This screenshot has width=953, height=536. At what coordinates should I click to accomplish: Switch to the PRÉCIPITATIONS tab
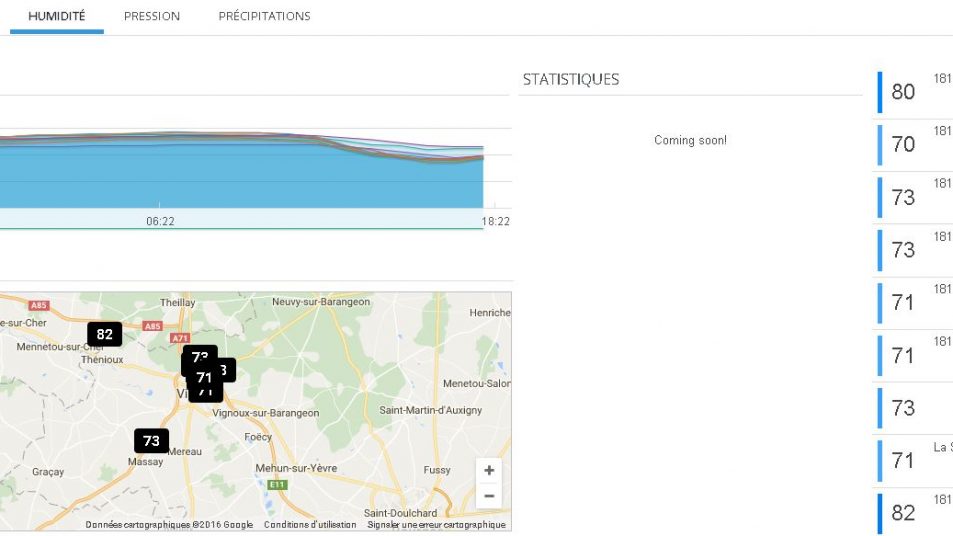264,16
